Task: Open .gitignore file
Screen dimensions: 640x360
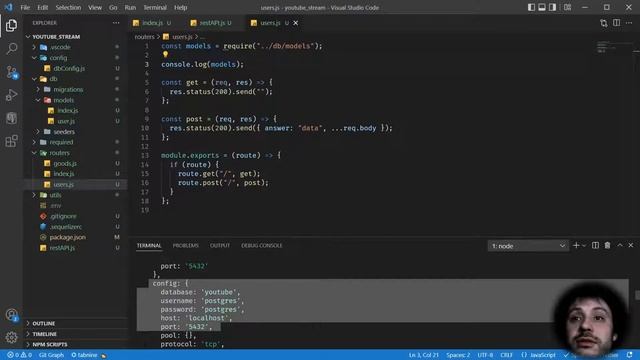Action: [x=63, y=216]
